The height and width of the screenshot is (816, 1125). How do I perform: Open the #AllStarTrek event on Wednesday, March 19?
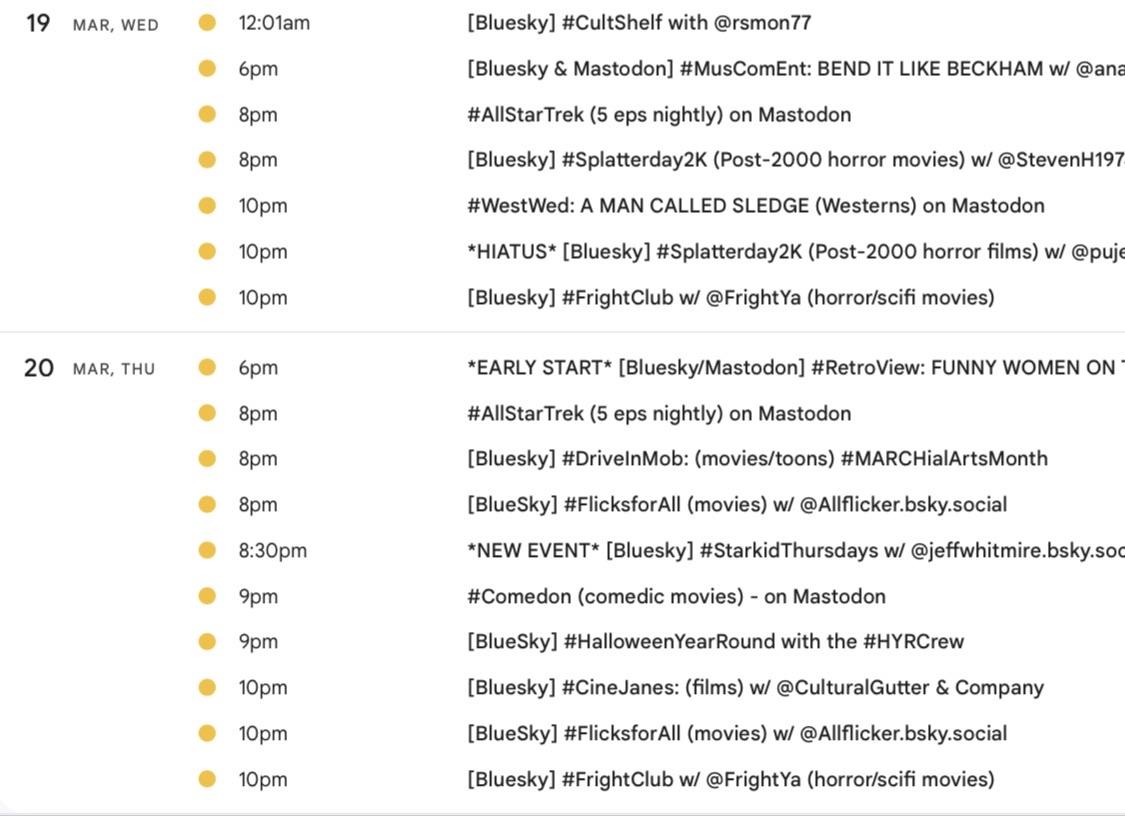659,115
